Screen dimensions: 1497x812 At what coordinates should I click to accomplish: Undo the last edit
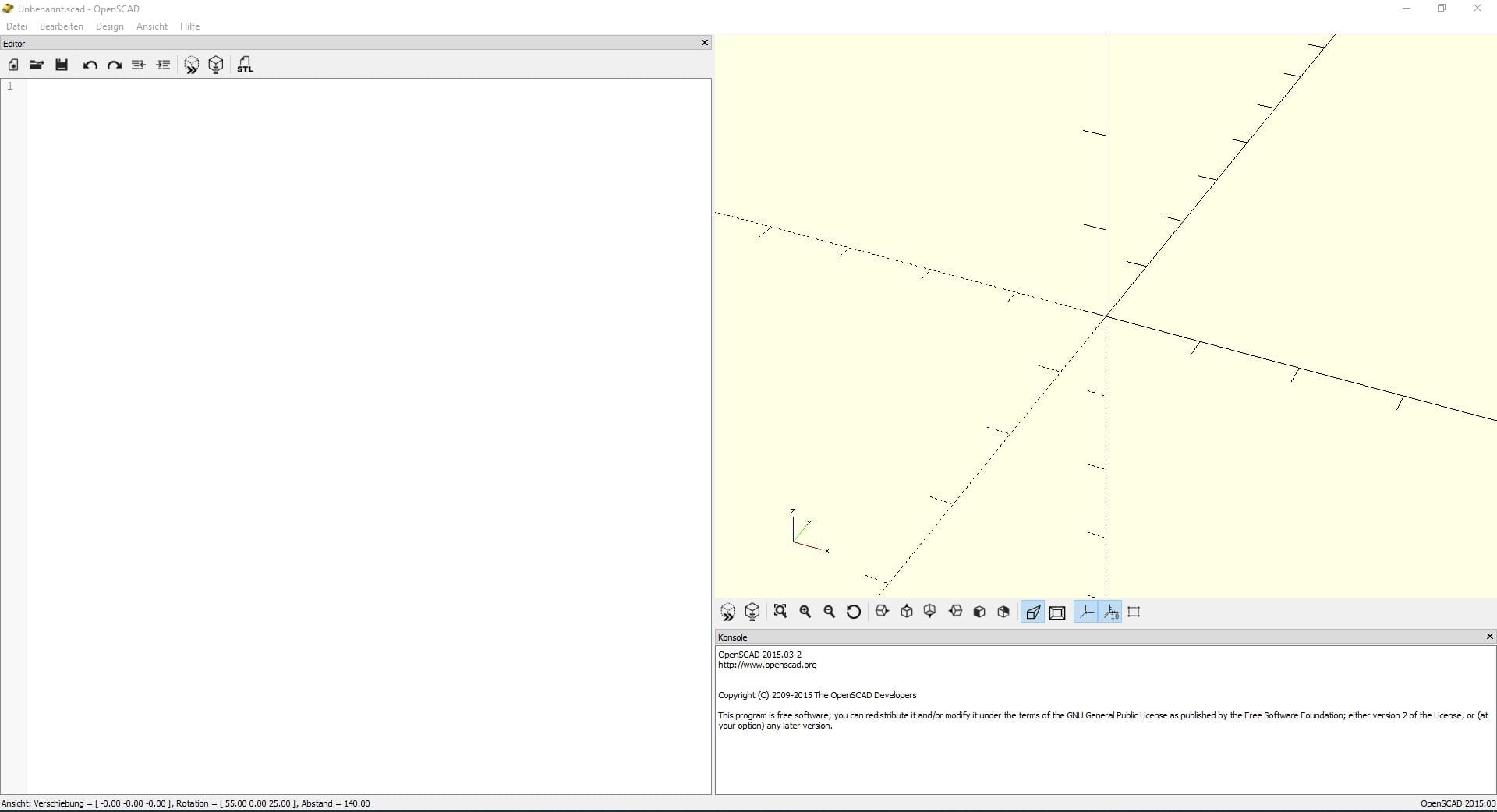90,65
